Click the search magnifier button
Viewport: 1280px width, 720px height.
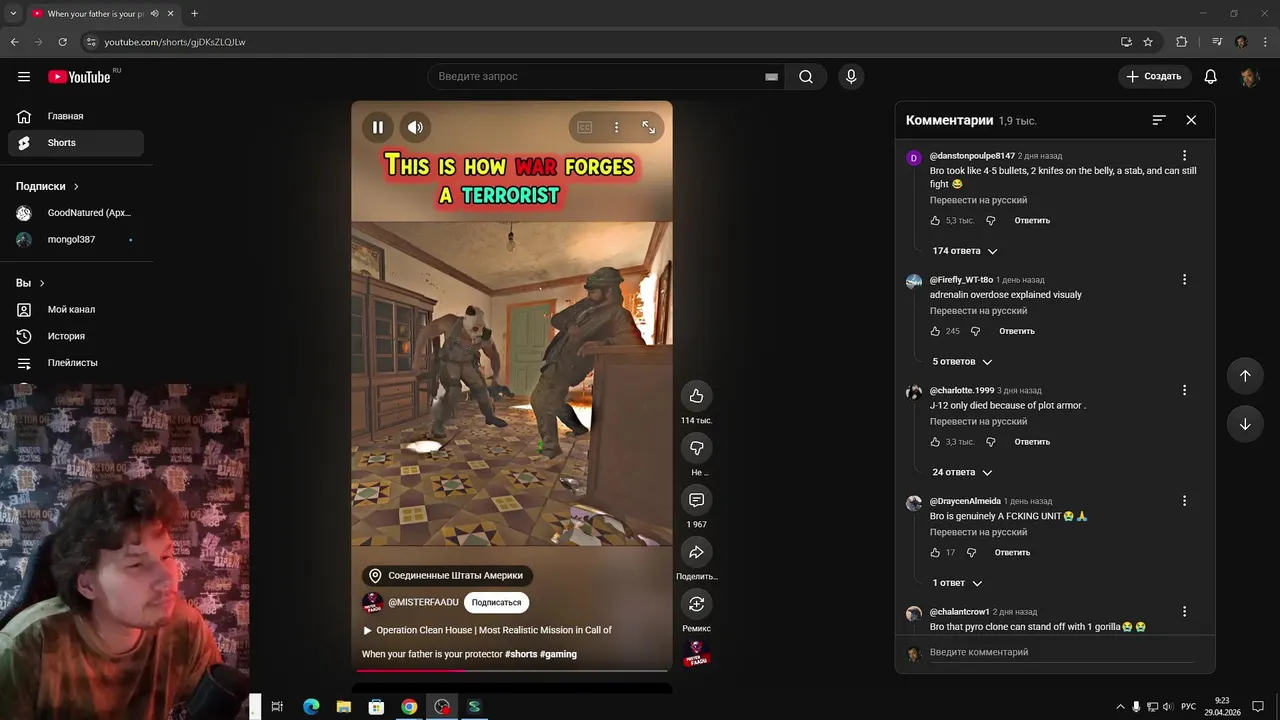[806, 76]
